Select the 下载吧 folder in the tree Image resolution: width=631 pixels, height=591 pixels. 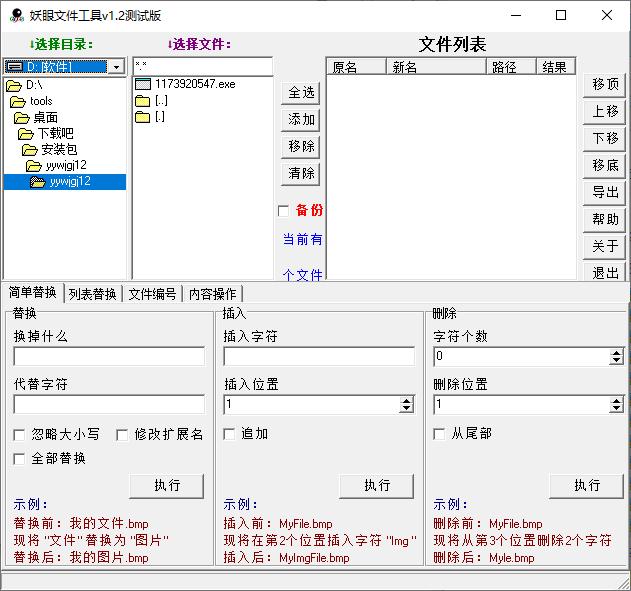click(56, 134)
